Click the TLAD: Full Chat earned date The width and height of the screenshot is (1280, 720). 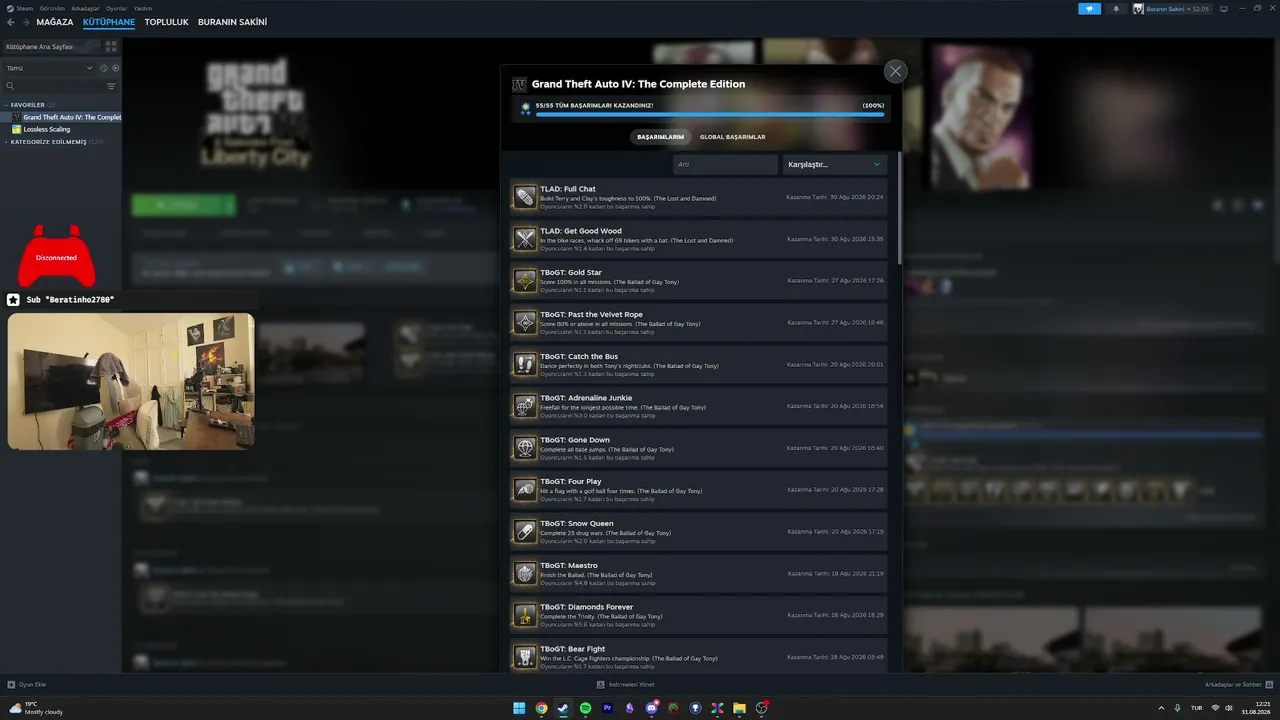pos(835,197)
